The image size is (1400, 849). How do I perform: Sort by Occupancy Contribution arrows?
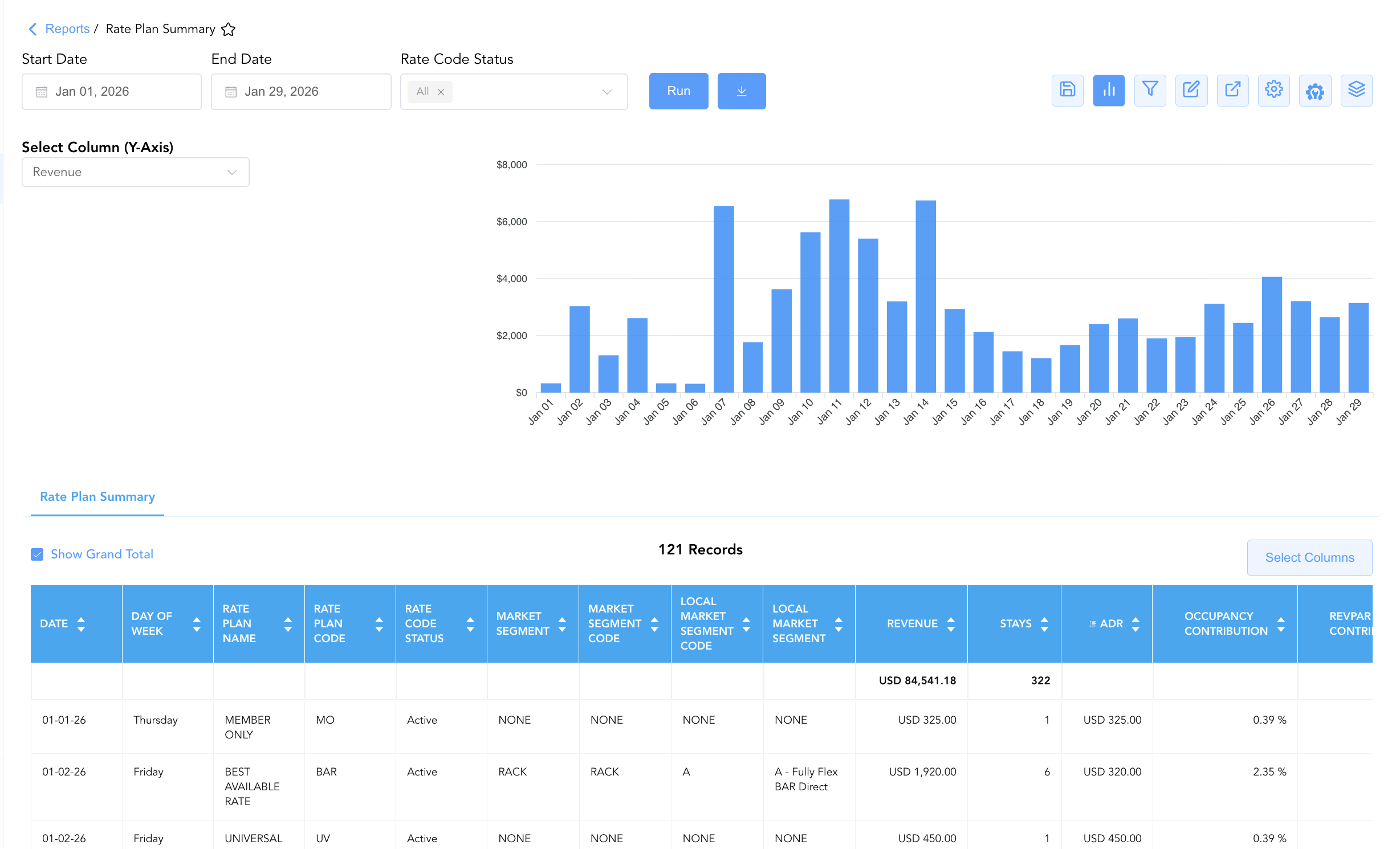1281,624
